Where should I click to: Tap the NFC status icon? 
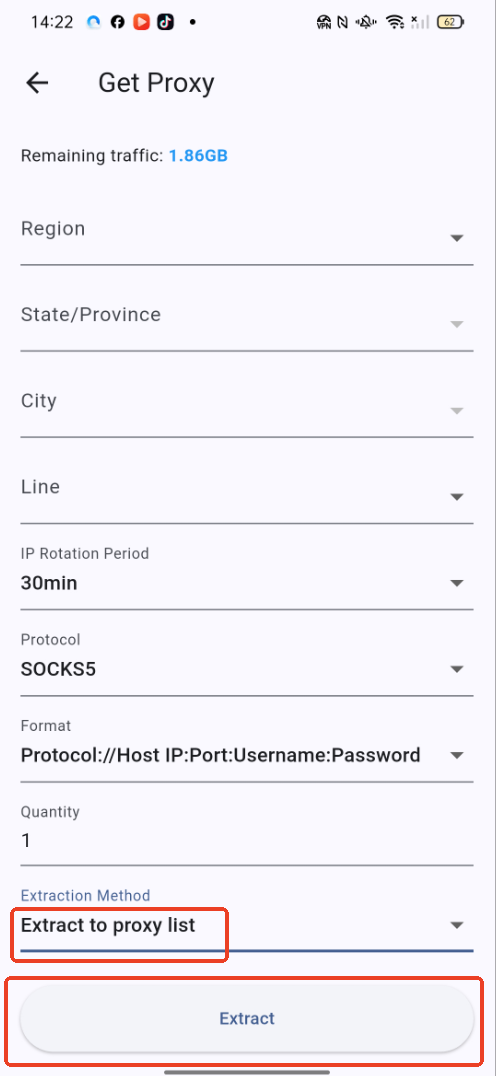click(x=342, y=23)
